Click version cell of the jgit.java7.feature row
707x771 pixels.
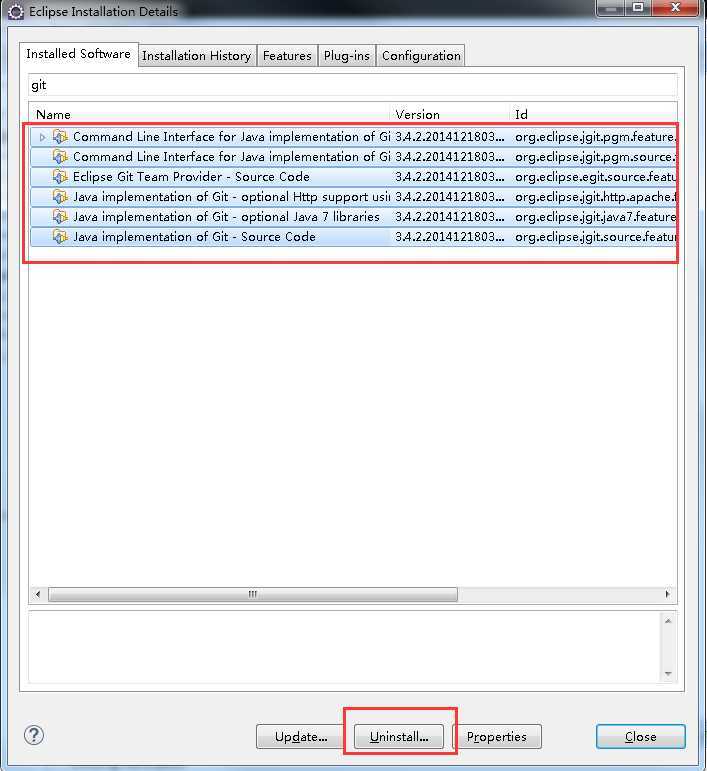[x=450, y=217]
